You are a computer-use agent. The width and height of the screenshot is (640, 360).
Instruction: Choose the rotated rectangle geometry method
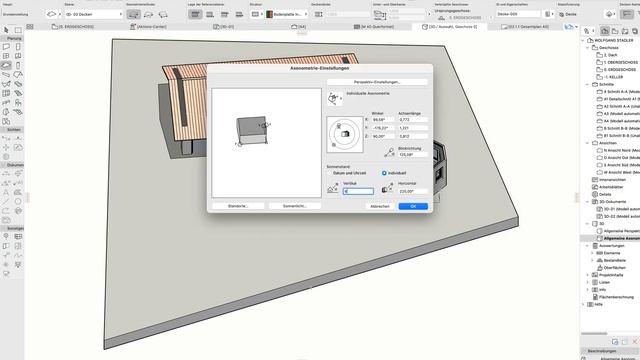pos(163,14)
